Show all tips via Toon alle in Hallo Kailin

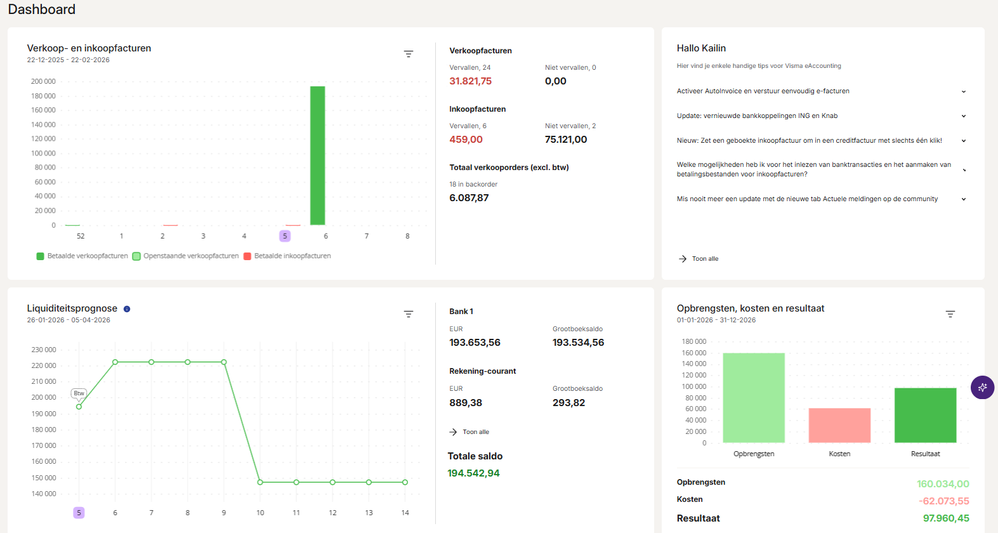705,259
